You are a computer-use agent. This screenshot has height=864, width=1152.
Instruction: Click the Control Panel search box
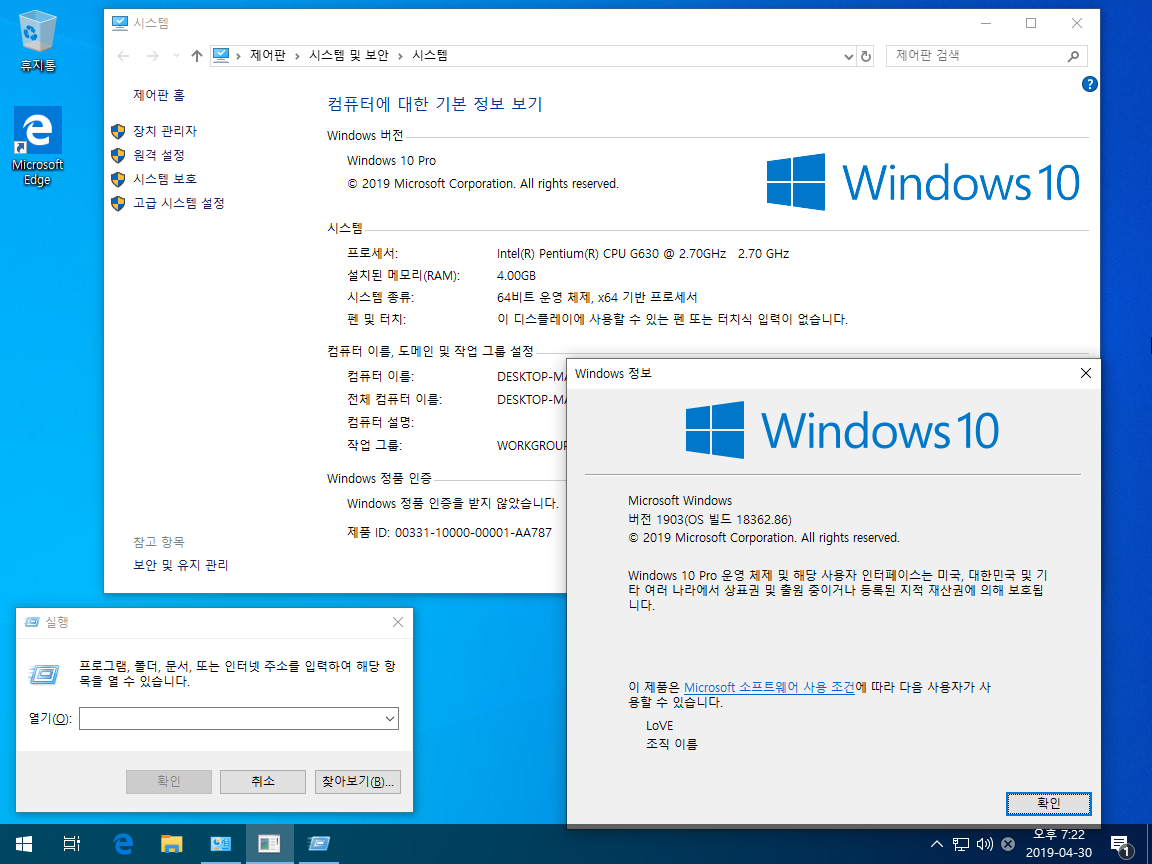pos(986,56)
